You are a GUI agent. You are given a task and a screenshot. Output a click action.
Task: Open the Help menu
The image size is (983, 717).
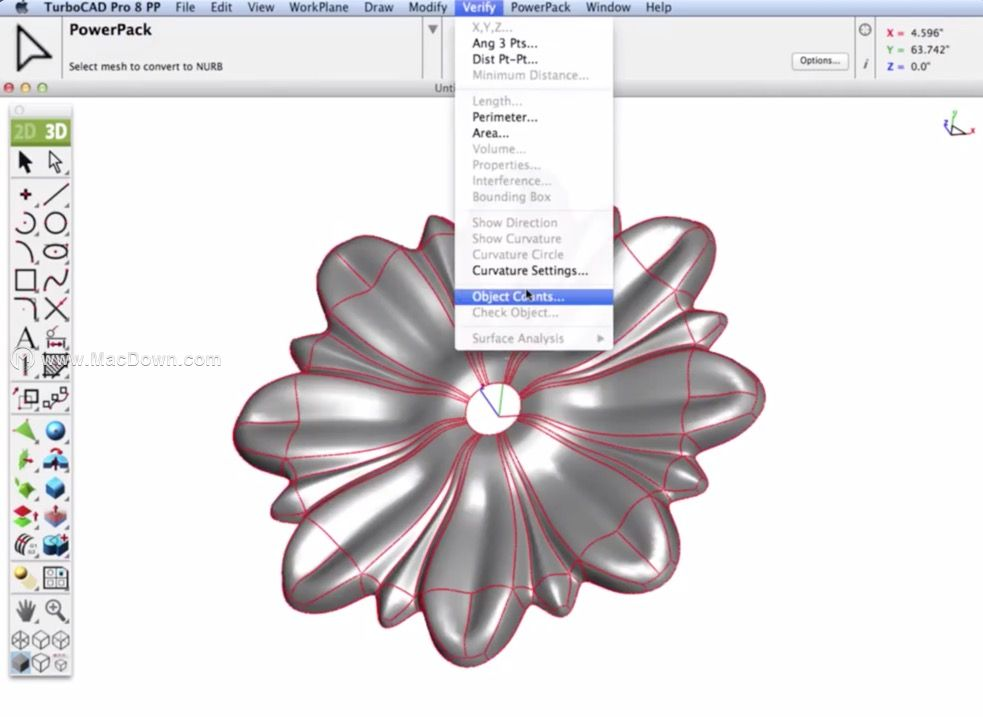click(x=658, y=8)
